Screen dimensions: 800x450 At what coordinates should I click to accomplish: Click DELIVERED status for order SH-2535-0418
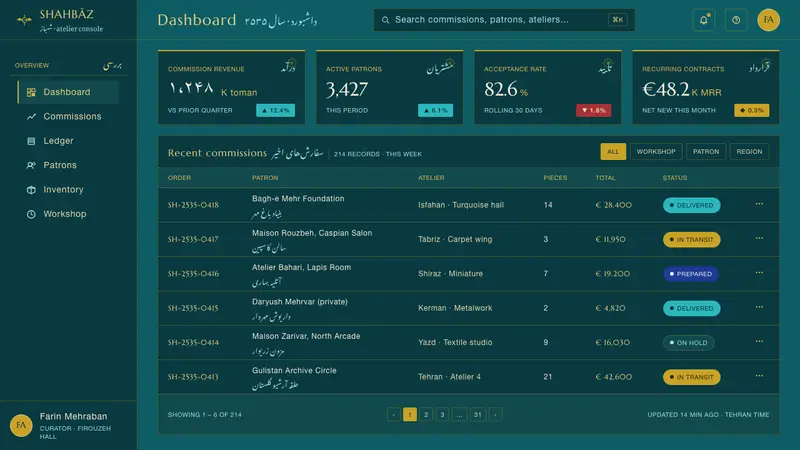[691, 205]
